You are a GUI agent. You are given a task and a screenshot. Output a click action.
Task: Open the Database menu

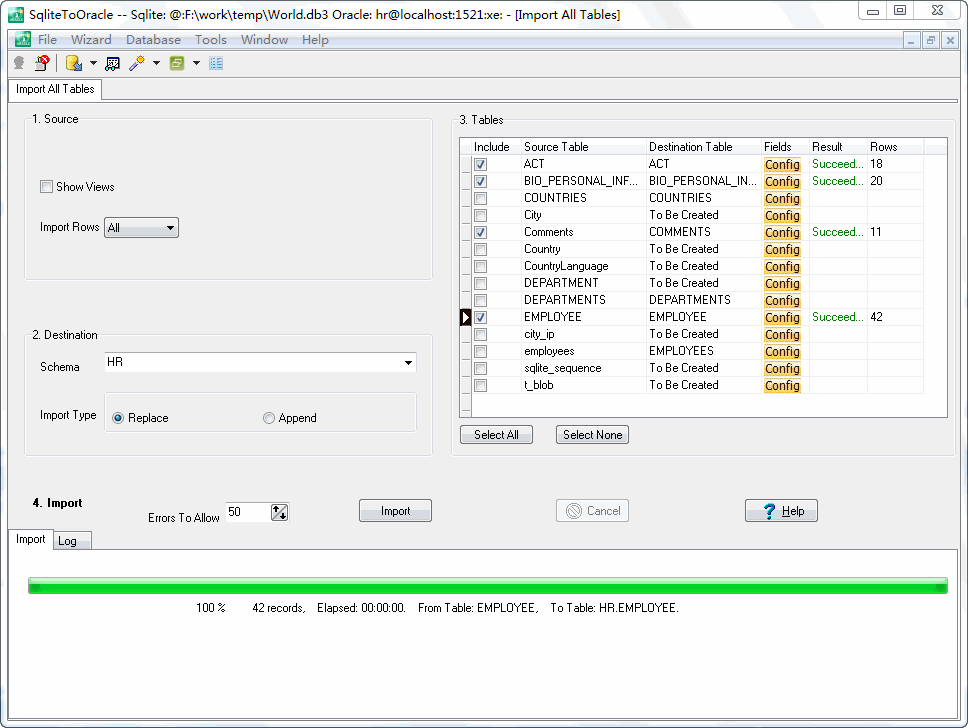tap(153, 40)
